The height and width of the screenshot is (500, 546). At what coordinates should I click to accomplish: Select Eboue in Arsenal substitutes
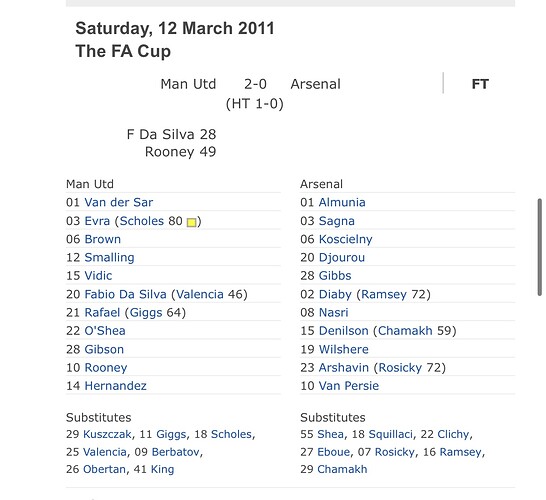pos(334,452)
